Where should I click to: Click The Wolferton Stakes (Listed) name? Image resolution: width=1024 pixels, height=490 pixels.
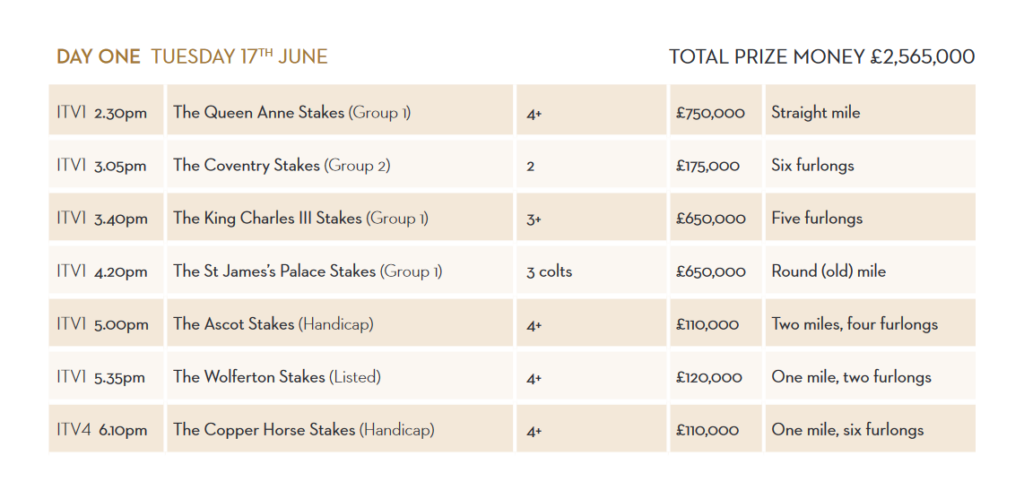(x=277, y=377)
